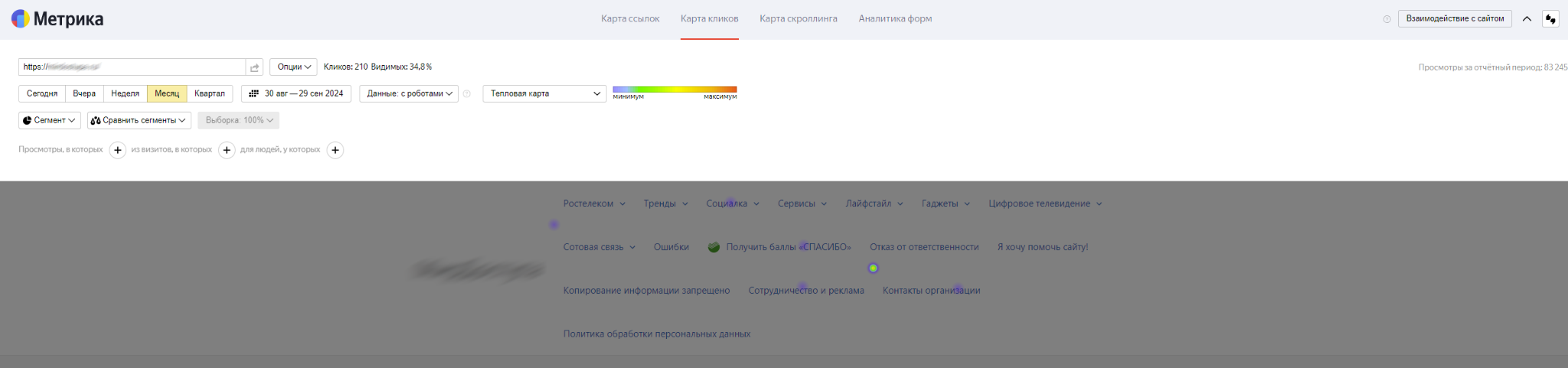1568x368 pixels.
Task: Open the 'Опции' dropdown
Action: click(x=293, y=67)
